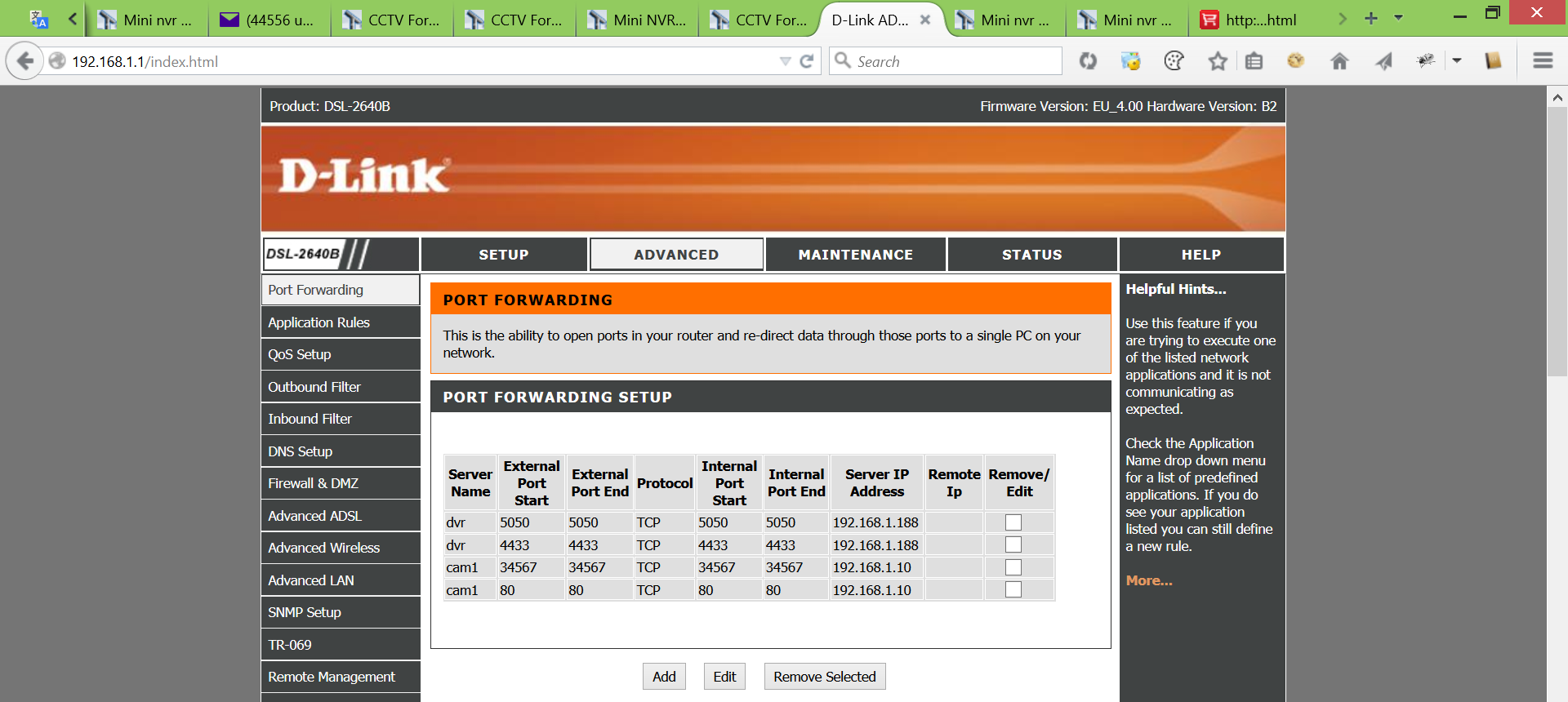The image size is (1568, 702).
Task: Go to the Home page icon
Action: 1339,61
